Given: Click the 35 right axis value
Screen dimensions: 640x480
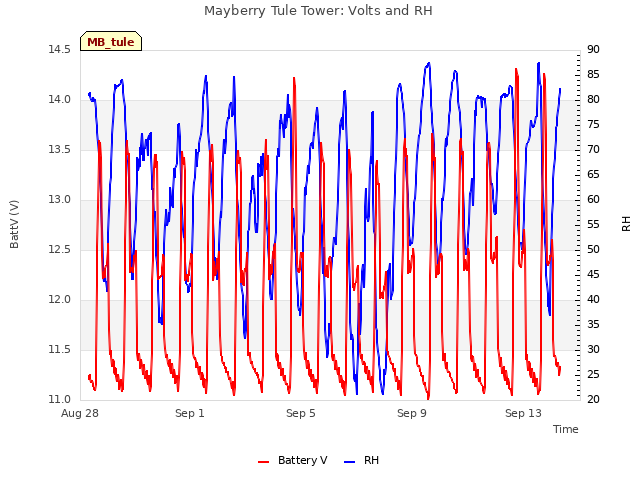Looking at the screenshot, I should click(x=593, y=324).
